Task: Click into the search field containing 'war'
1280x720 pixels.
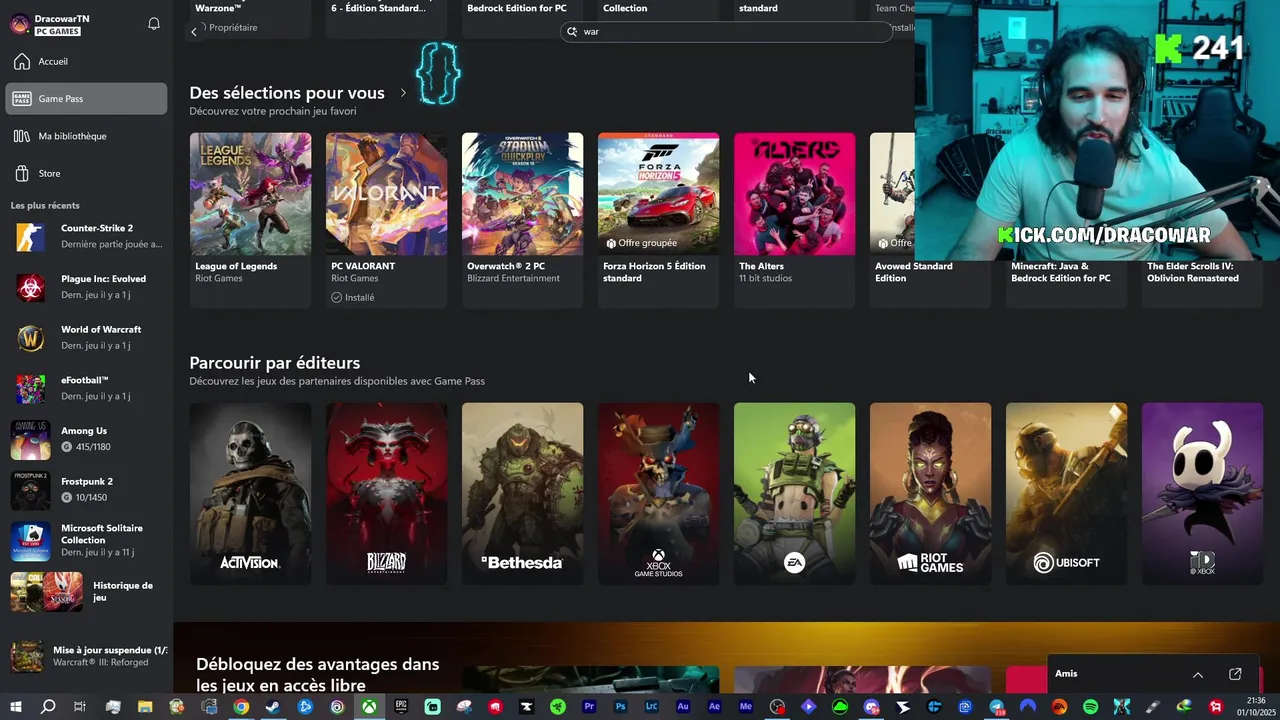Action: pyautogui.click(x=727, y=32)
